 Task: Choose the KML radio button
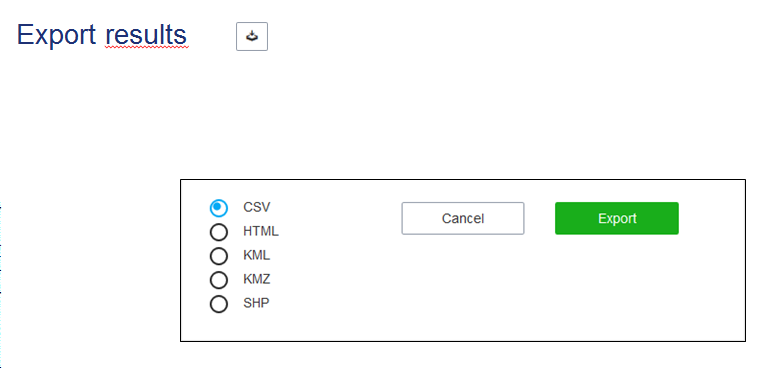click(218, 256)
